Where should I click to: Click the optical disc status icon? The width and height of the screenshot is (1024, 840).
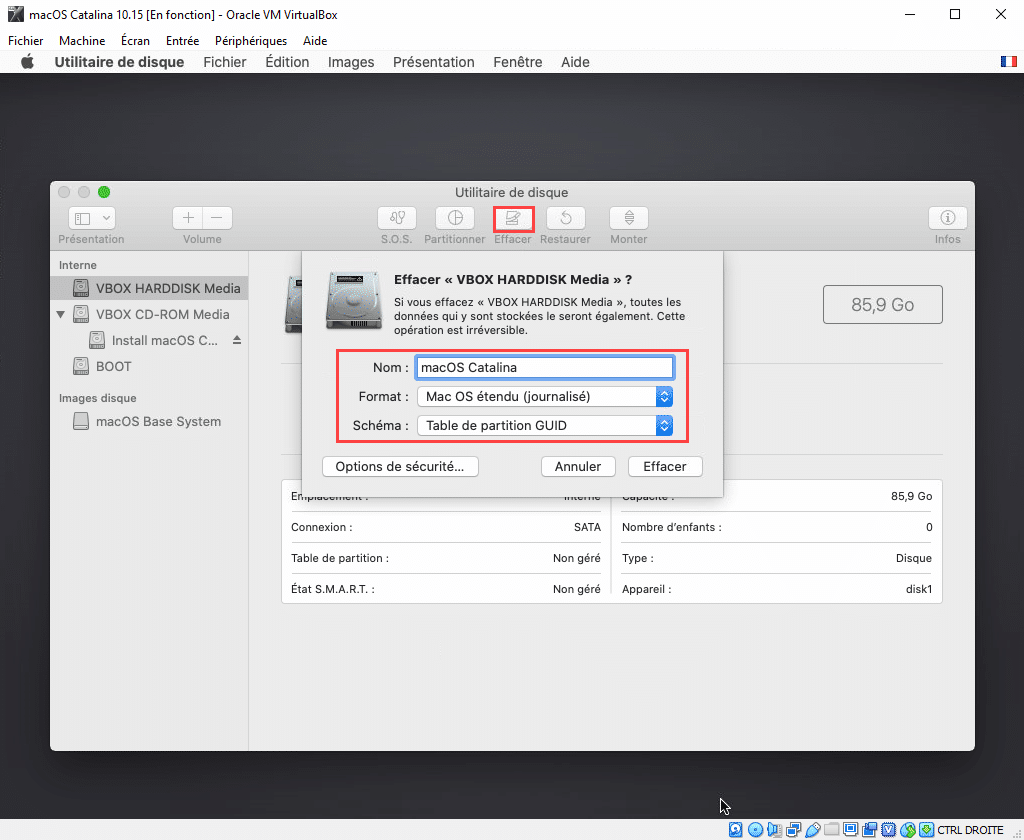click(x=756, y=830)
